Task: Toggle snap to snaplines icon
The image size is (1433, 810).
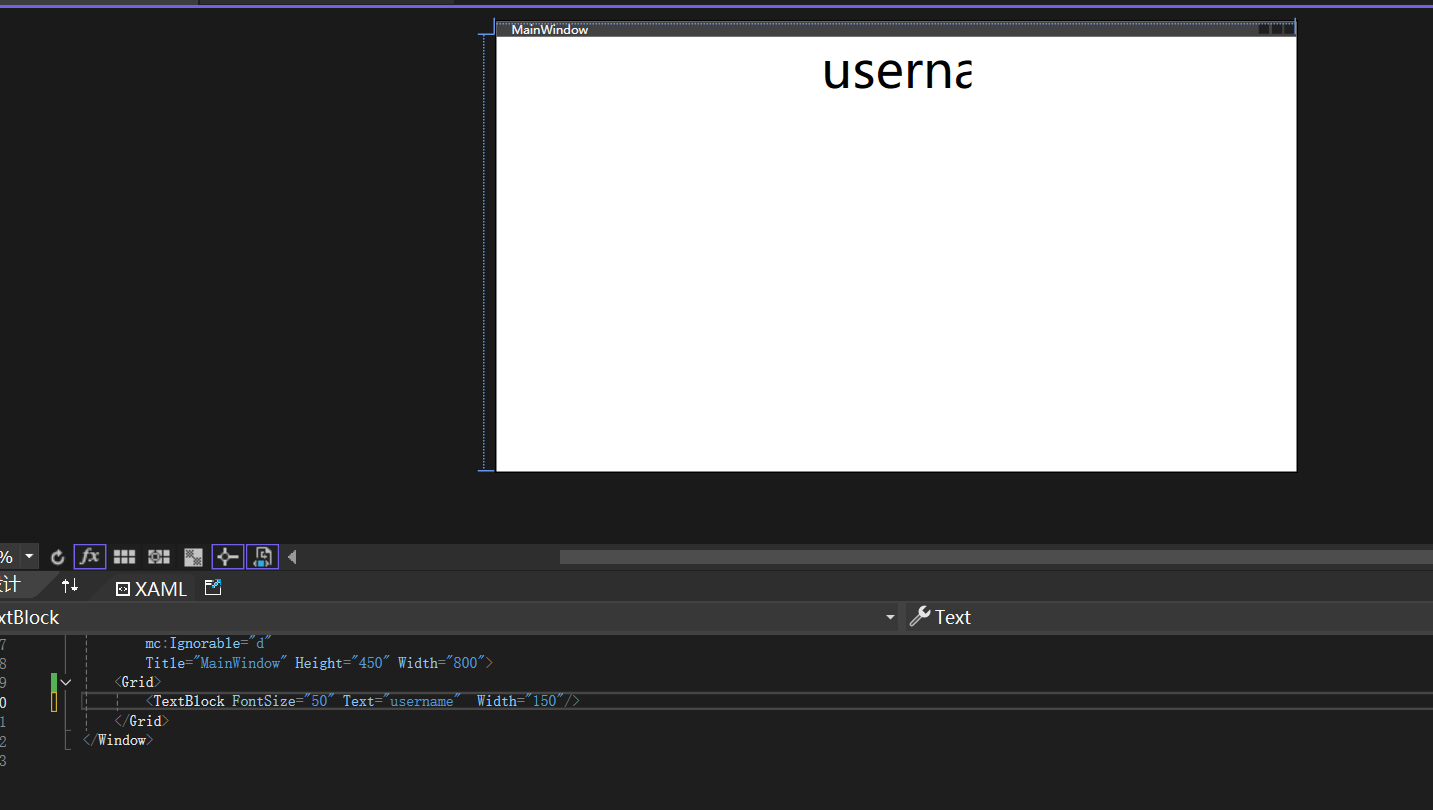Action: point(228,557)
